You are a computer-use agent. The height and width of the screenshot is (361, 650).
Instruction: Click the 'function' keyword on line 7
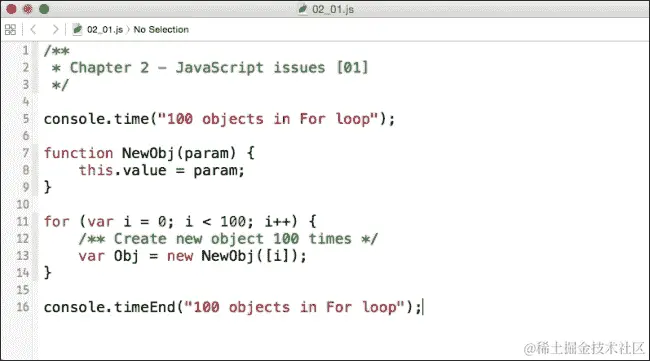[78, 153]
